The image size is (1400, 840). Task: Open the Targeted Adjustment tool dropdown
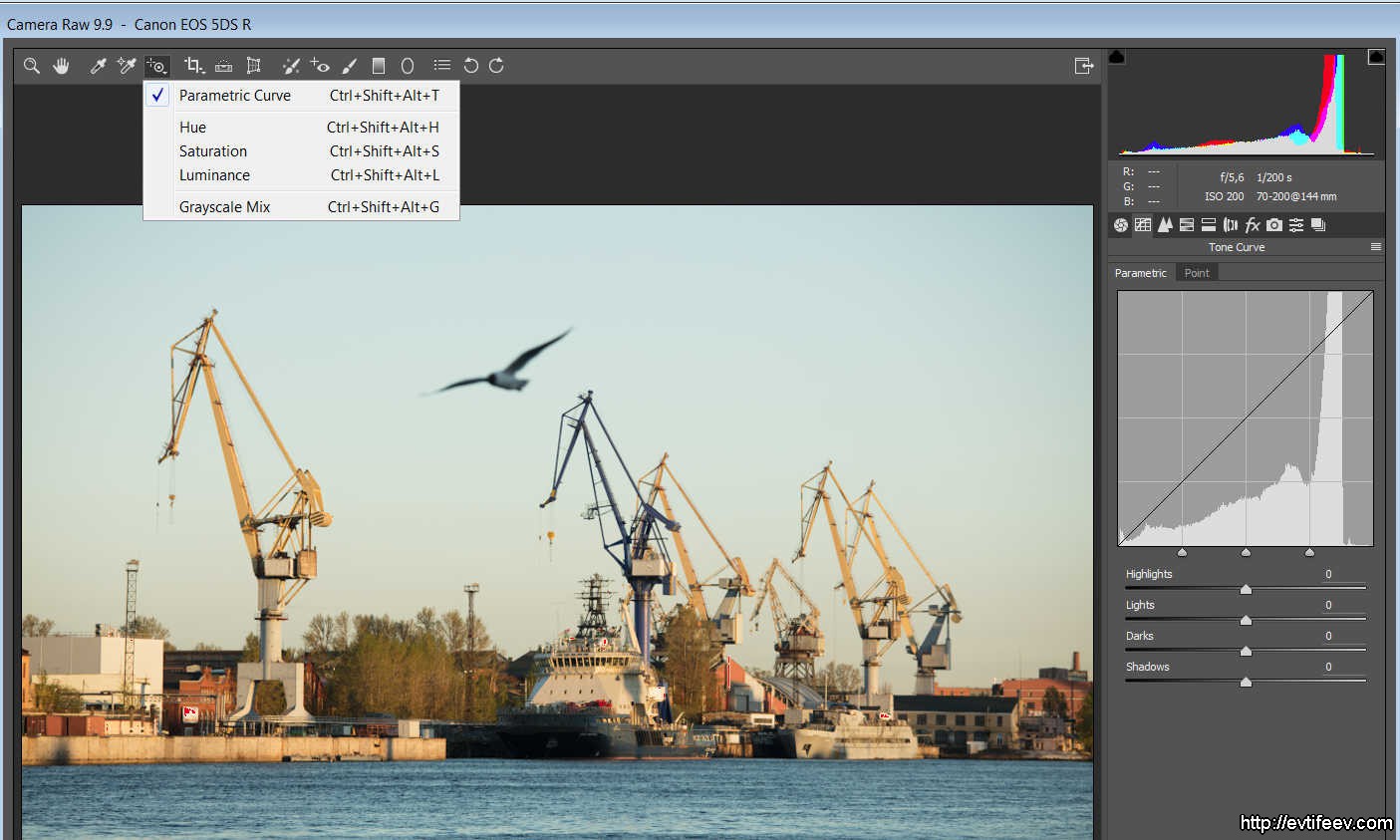pyautogui.click(x=157, y=66)
